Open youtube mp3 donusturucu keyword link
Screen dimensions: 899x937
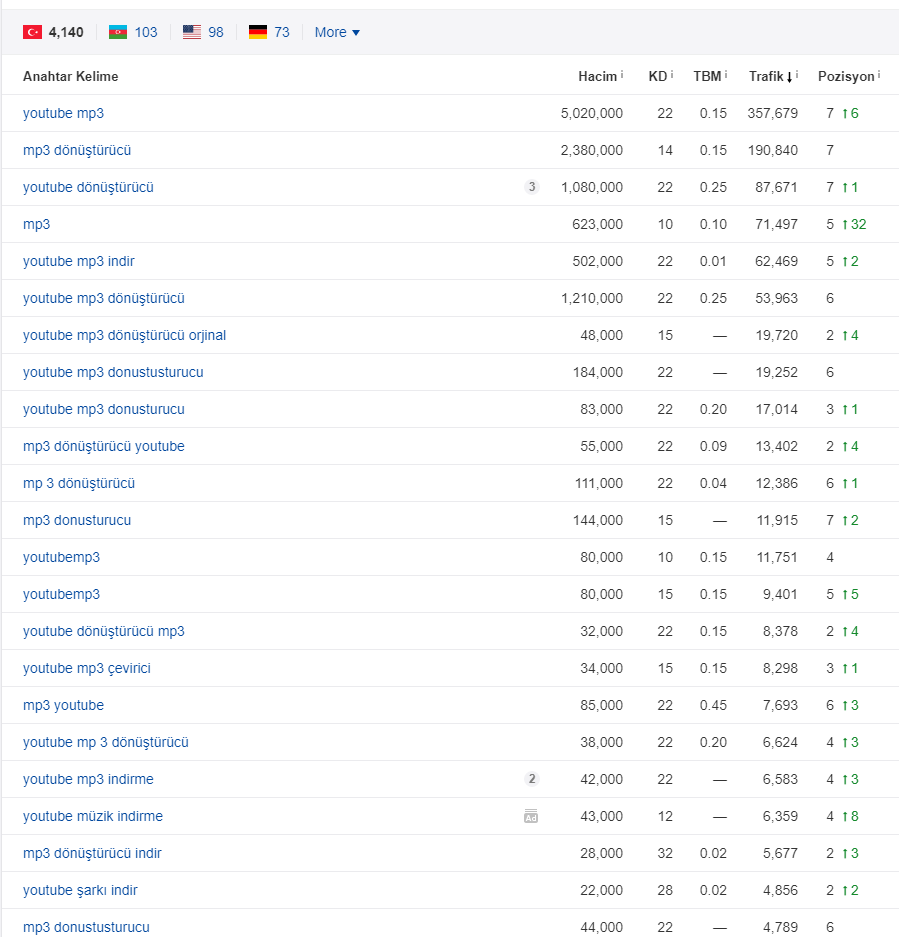coord(103,409)
